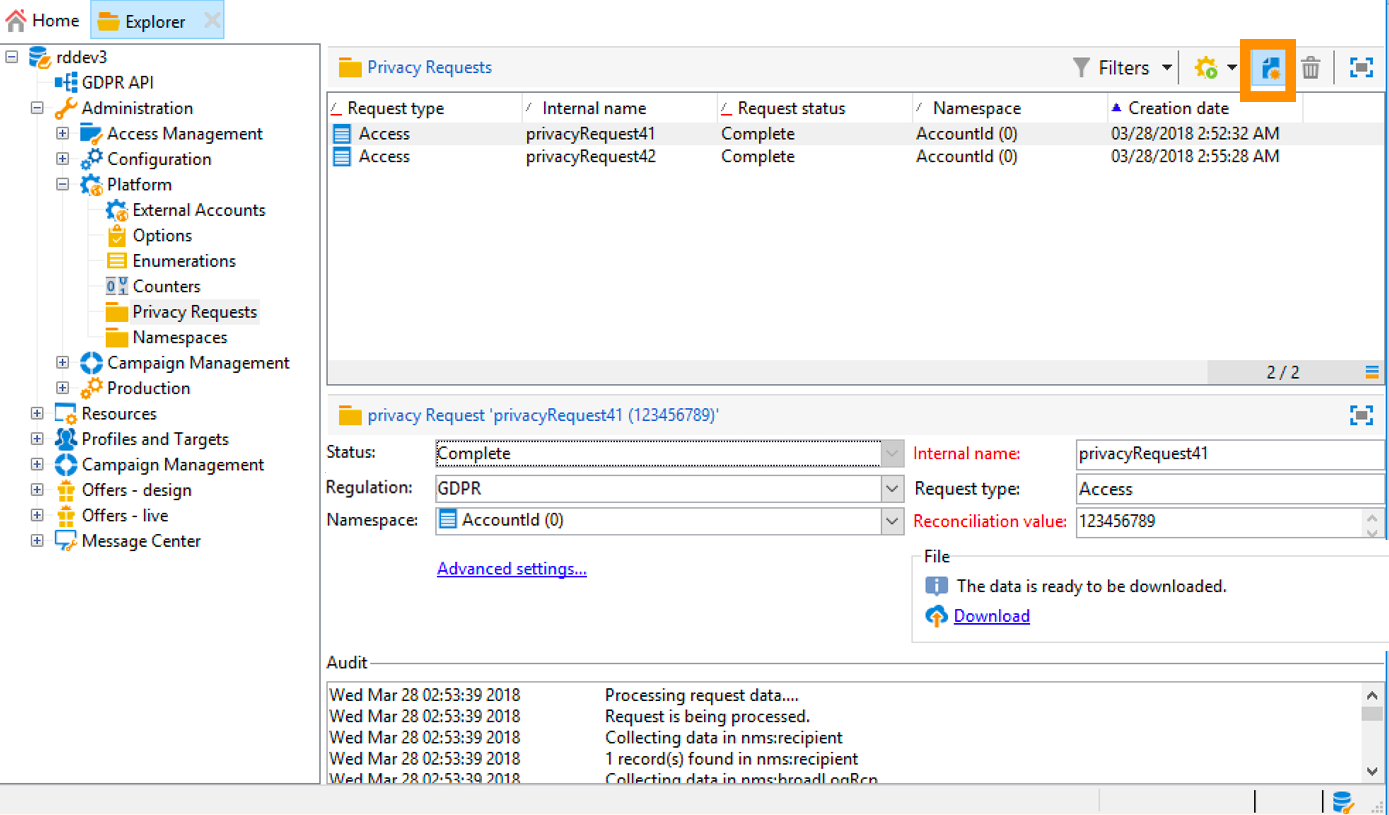Focus the Request type field
The image size is (1389, 815).
pos(1230,489)
